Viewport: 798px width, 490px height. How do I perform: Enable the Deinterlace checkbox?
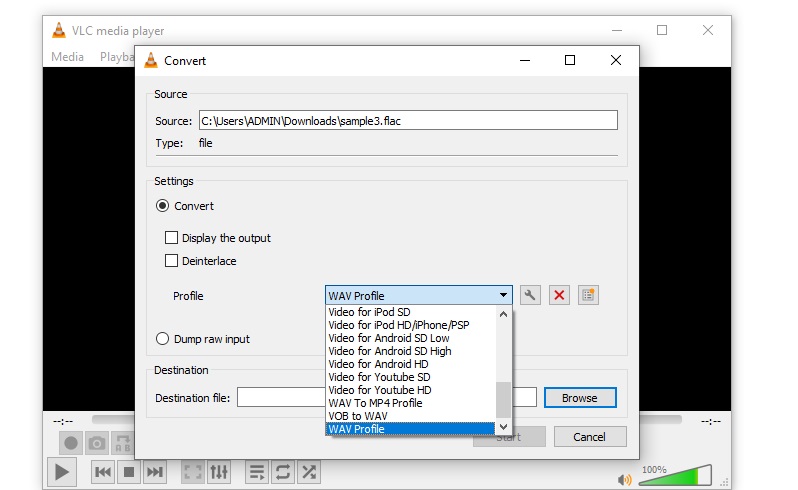point(172,261)
